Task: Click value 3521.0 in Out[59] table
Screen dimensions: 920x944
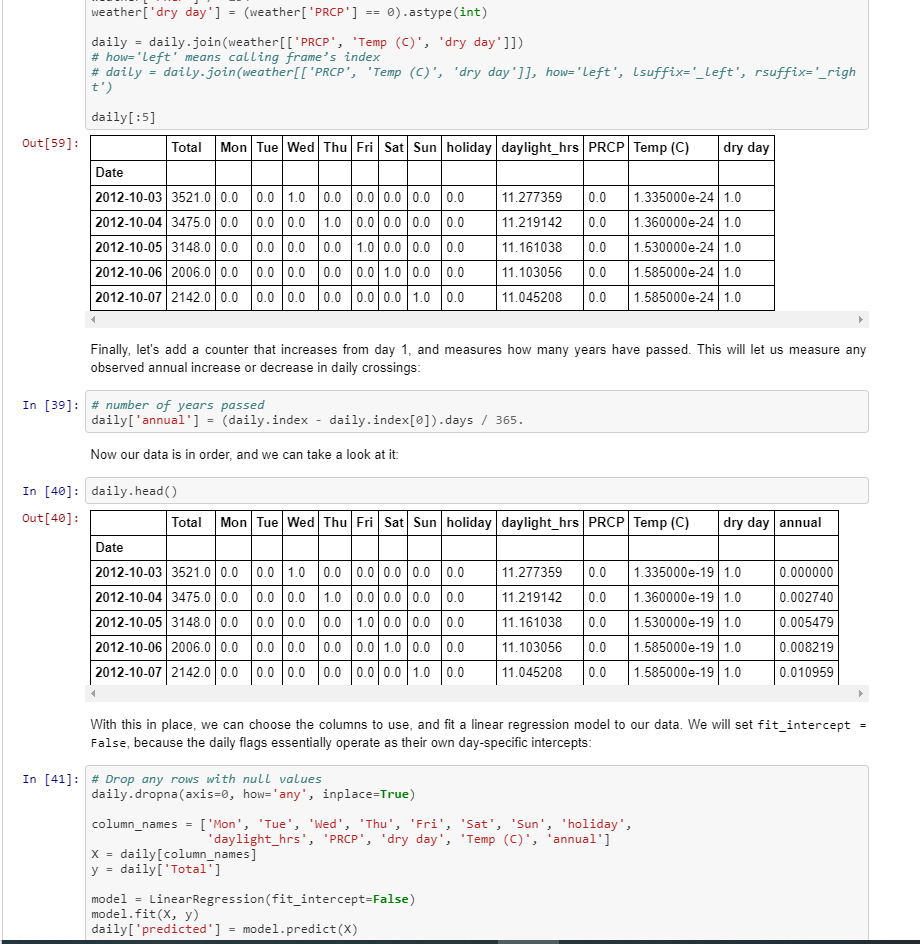Action: click(x=191, y=197)
